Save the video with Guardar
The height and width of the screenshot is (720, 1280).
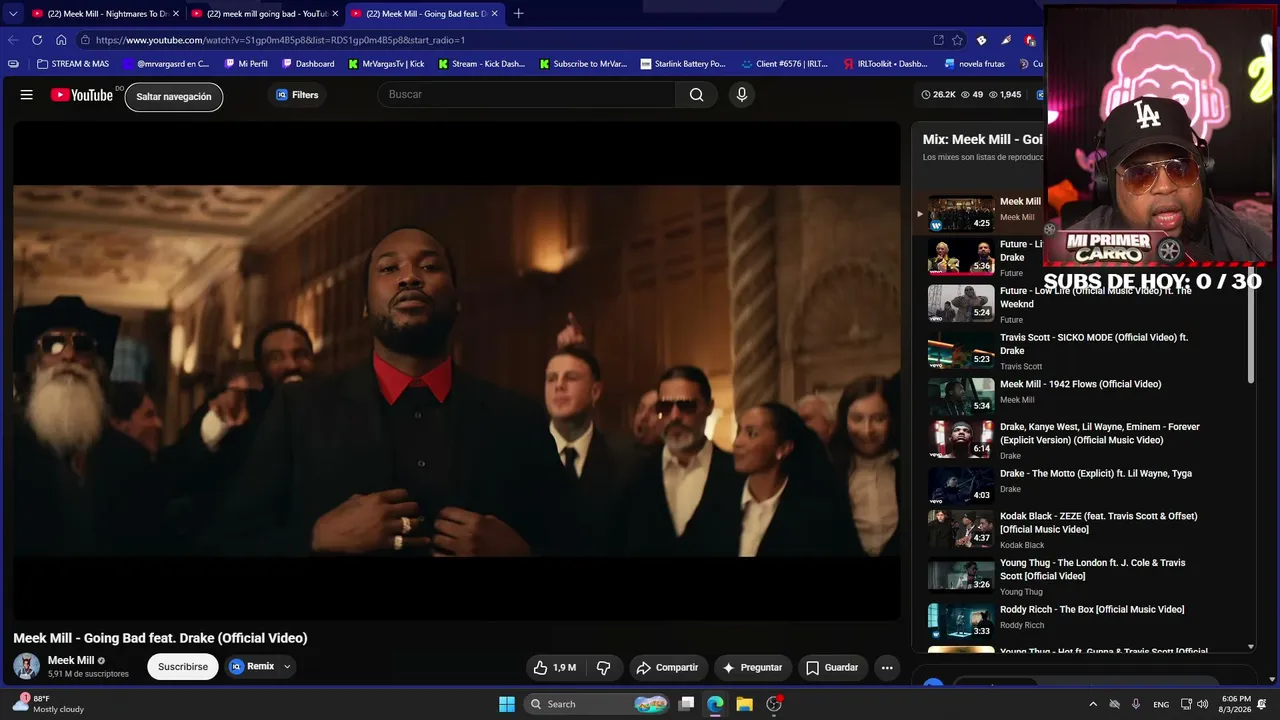coord(832,667)
